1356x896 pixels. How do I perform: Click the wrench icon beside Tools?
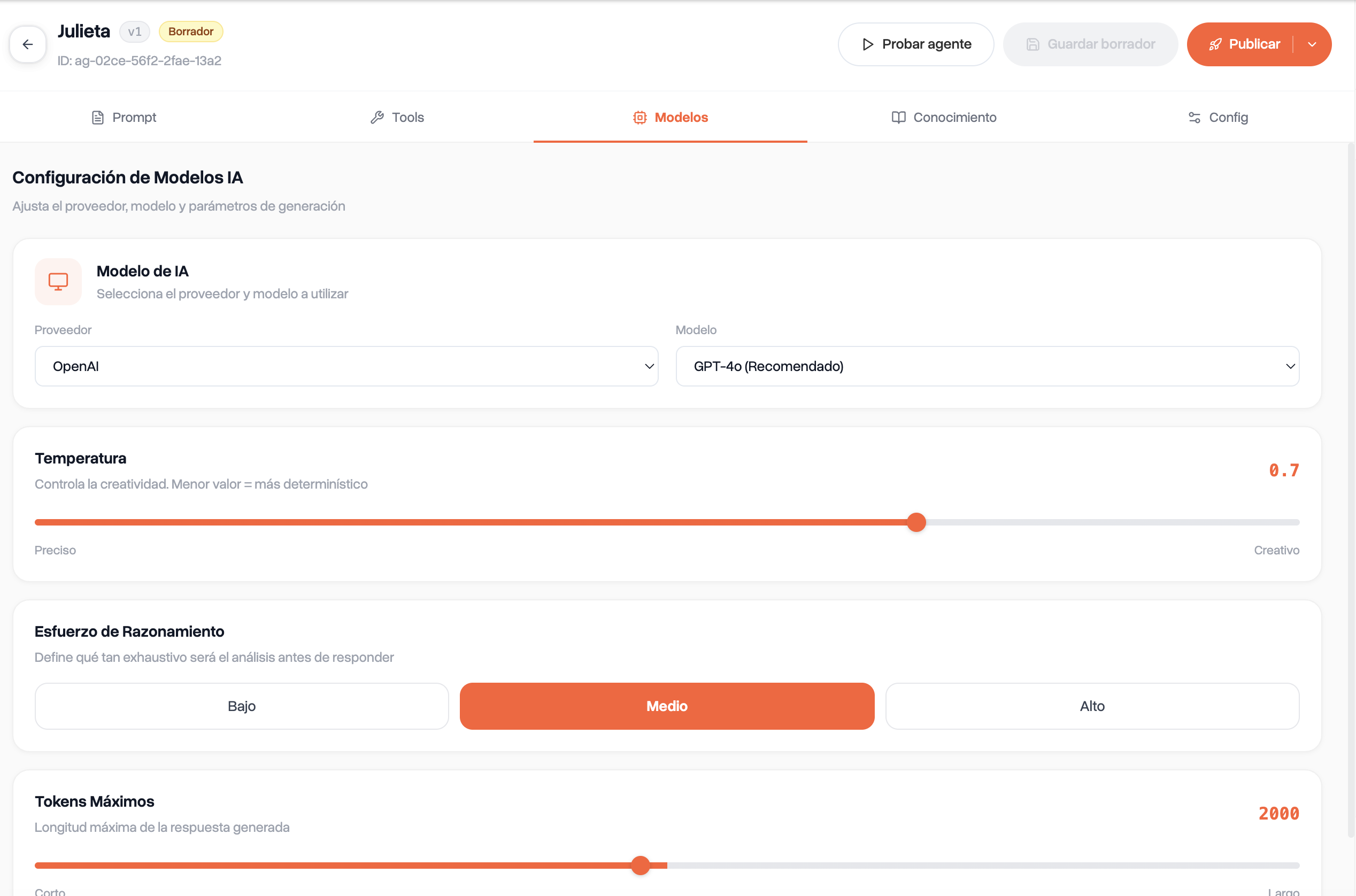(377, 117)
